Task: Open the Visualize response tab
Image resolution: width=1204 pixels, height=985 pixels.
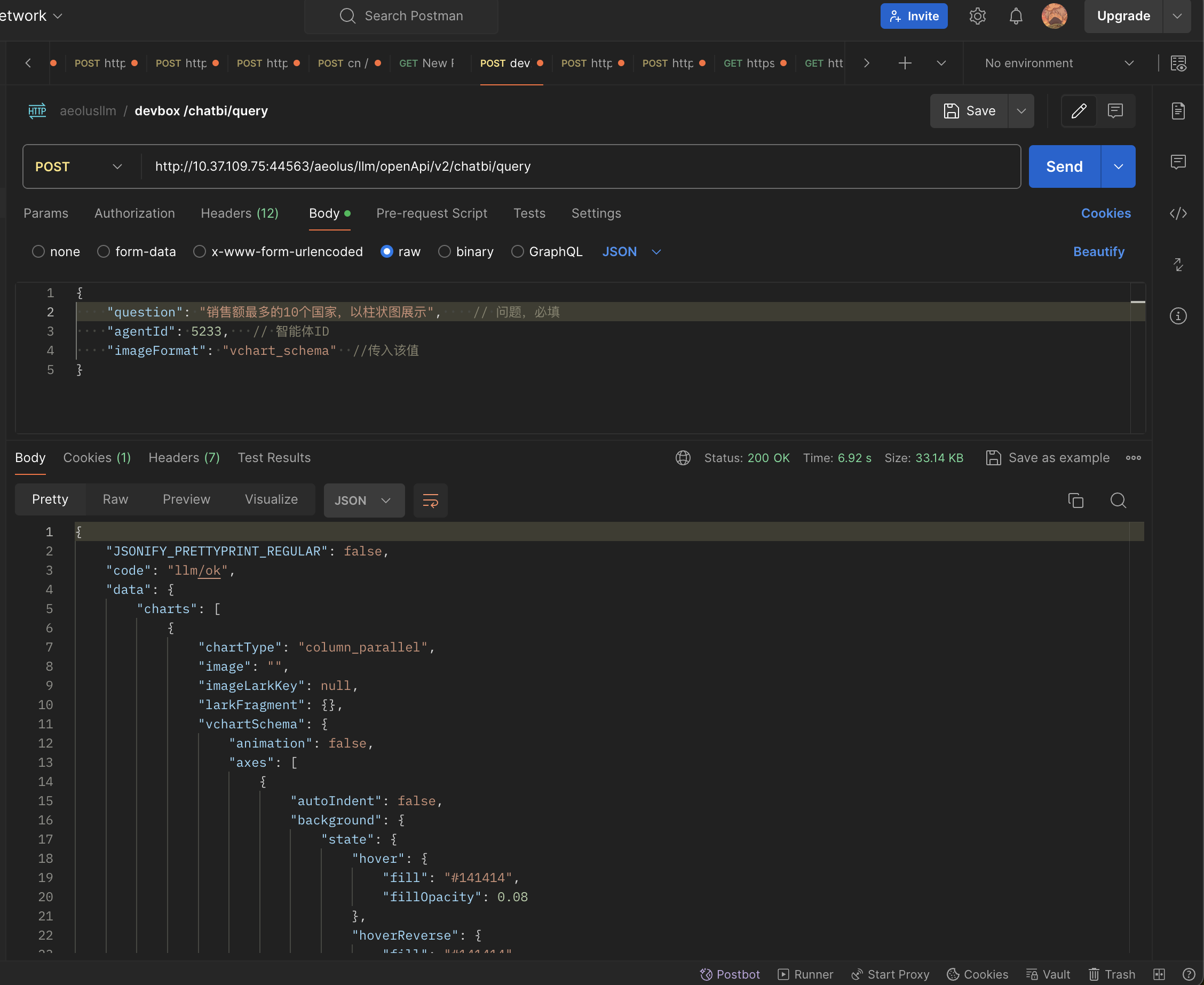Action: pyautogui.click(x=271, y=499)
